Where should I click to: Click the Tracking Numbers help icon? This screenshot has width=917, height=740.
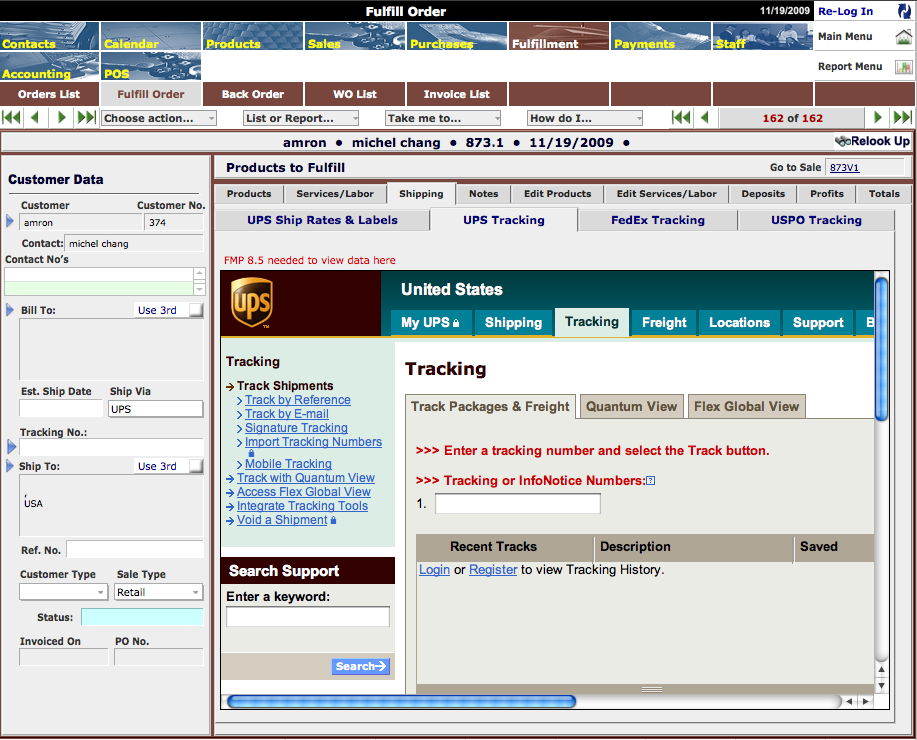click(x=650, y=481)
